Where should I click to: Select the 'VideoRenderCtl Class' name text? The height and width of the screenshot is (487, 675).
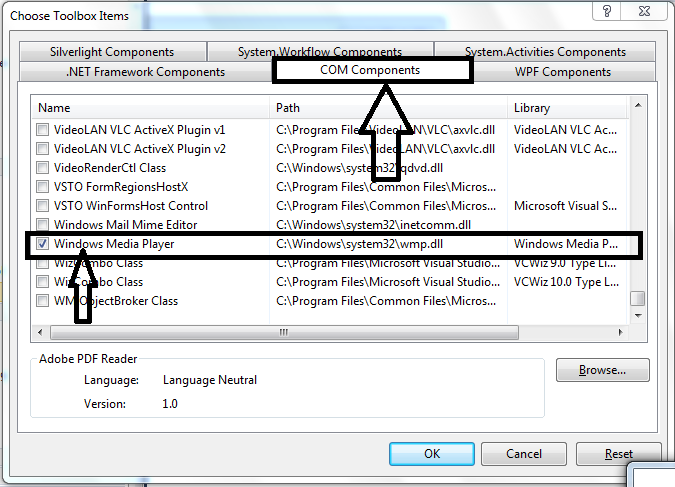[110, 168]
